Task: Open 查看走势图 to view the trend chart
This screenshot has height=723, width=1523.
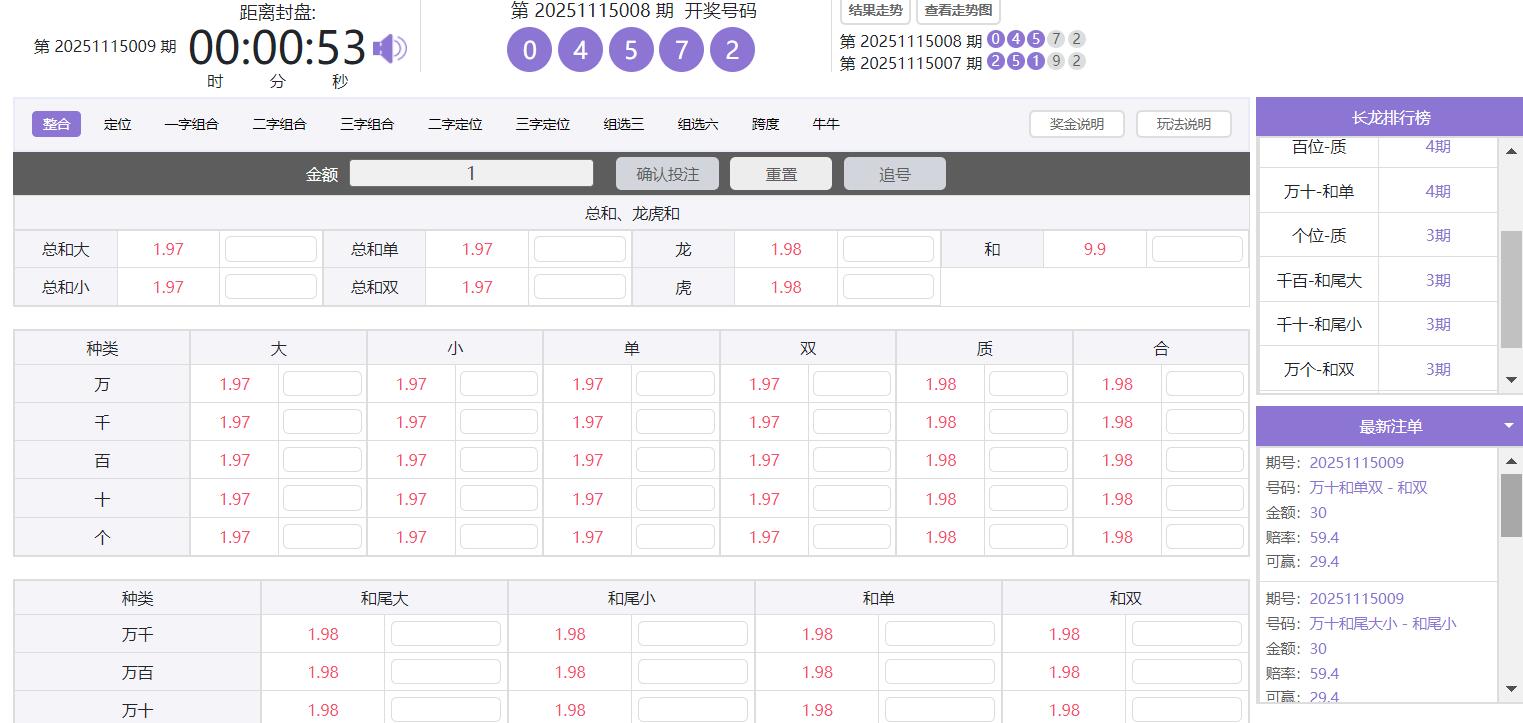Action: point(955,13)
